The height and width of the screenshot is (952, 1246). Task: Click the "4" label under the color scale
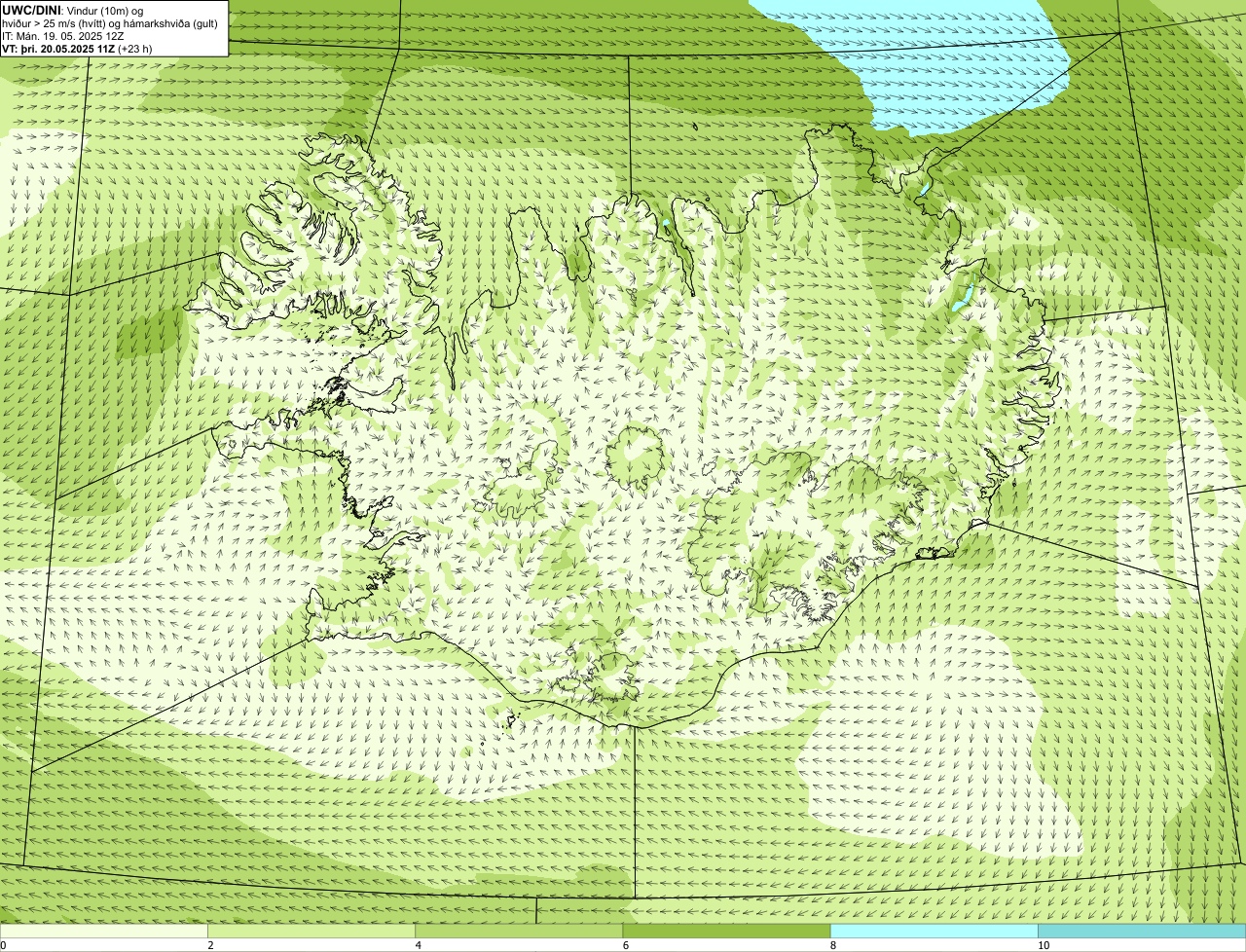[418, 945]
